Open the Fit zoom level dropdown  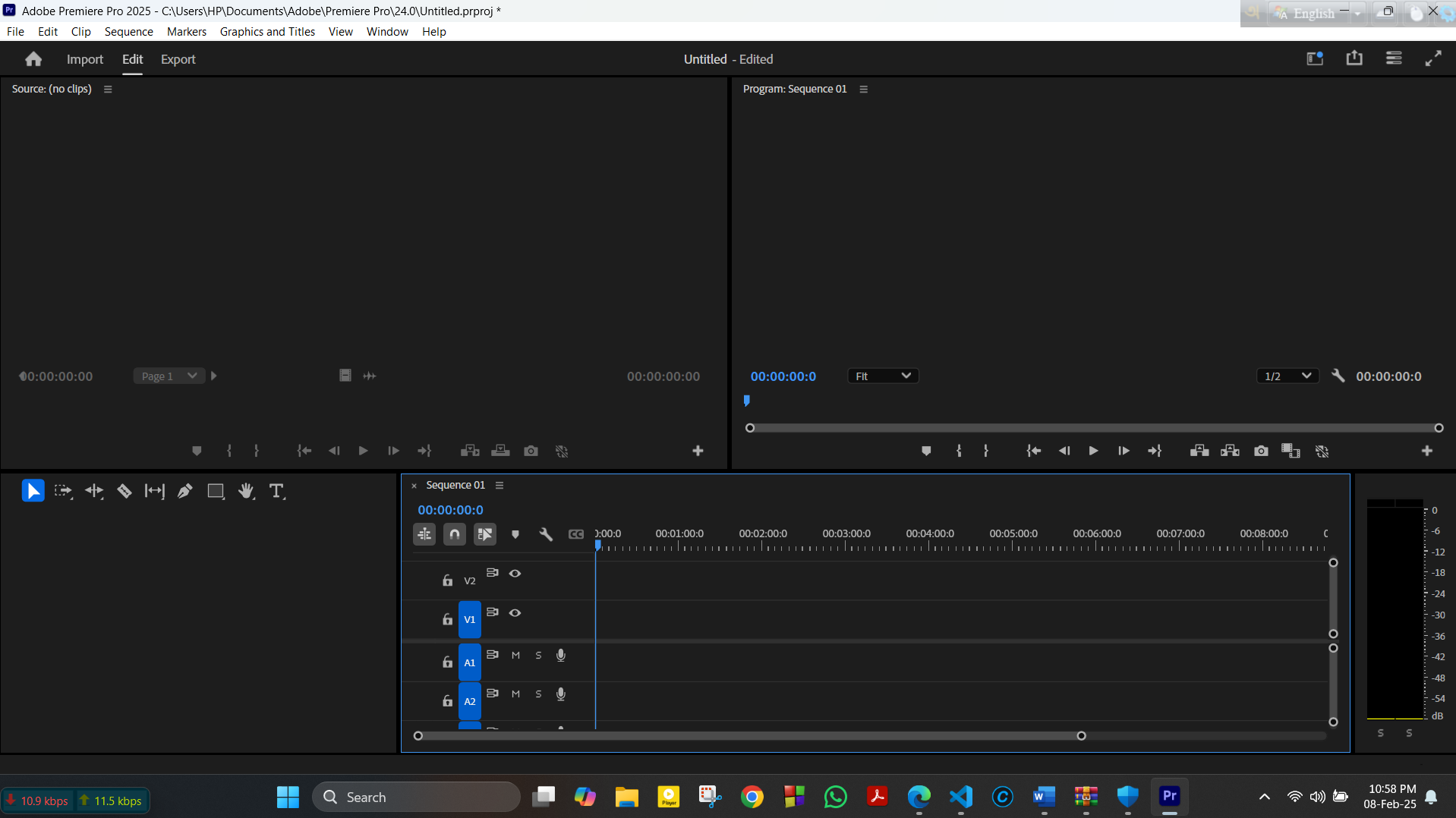click(883, 376)
